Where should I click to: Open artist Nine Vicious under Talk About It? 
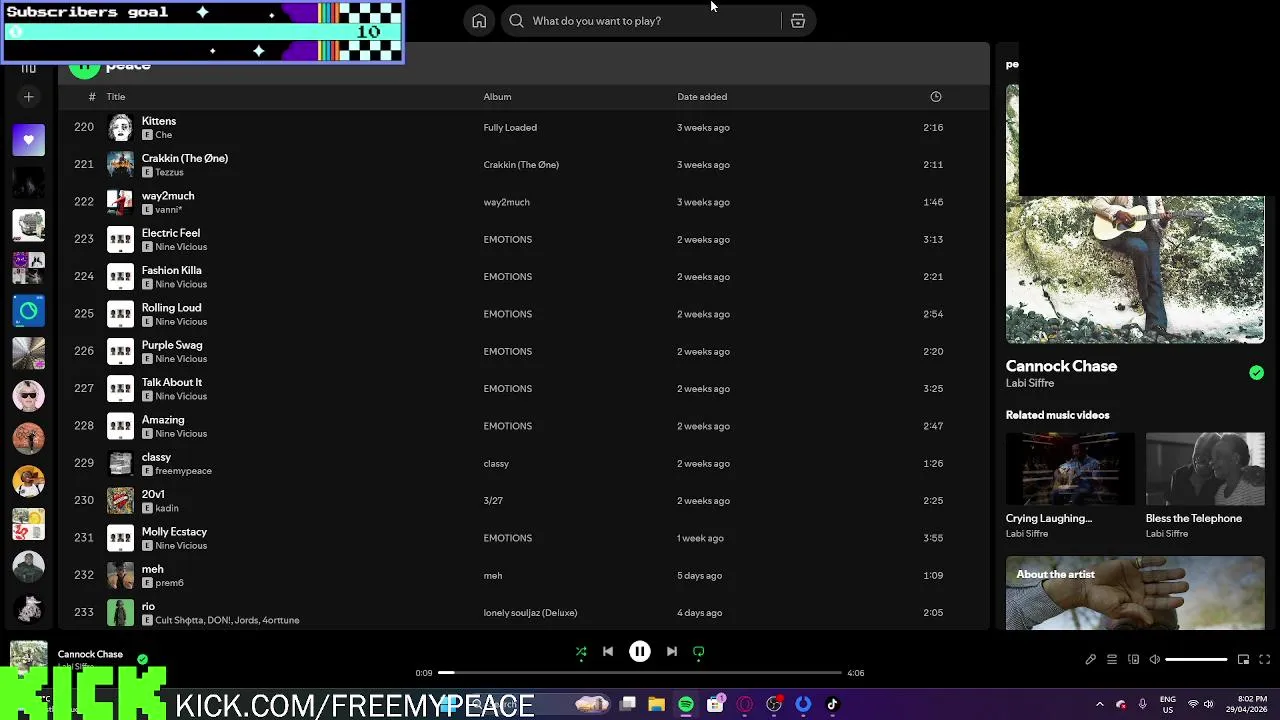tap(181, 396)
